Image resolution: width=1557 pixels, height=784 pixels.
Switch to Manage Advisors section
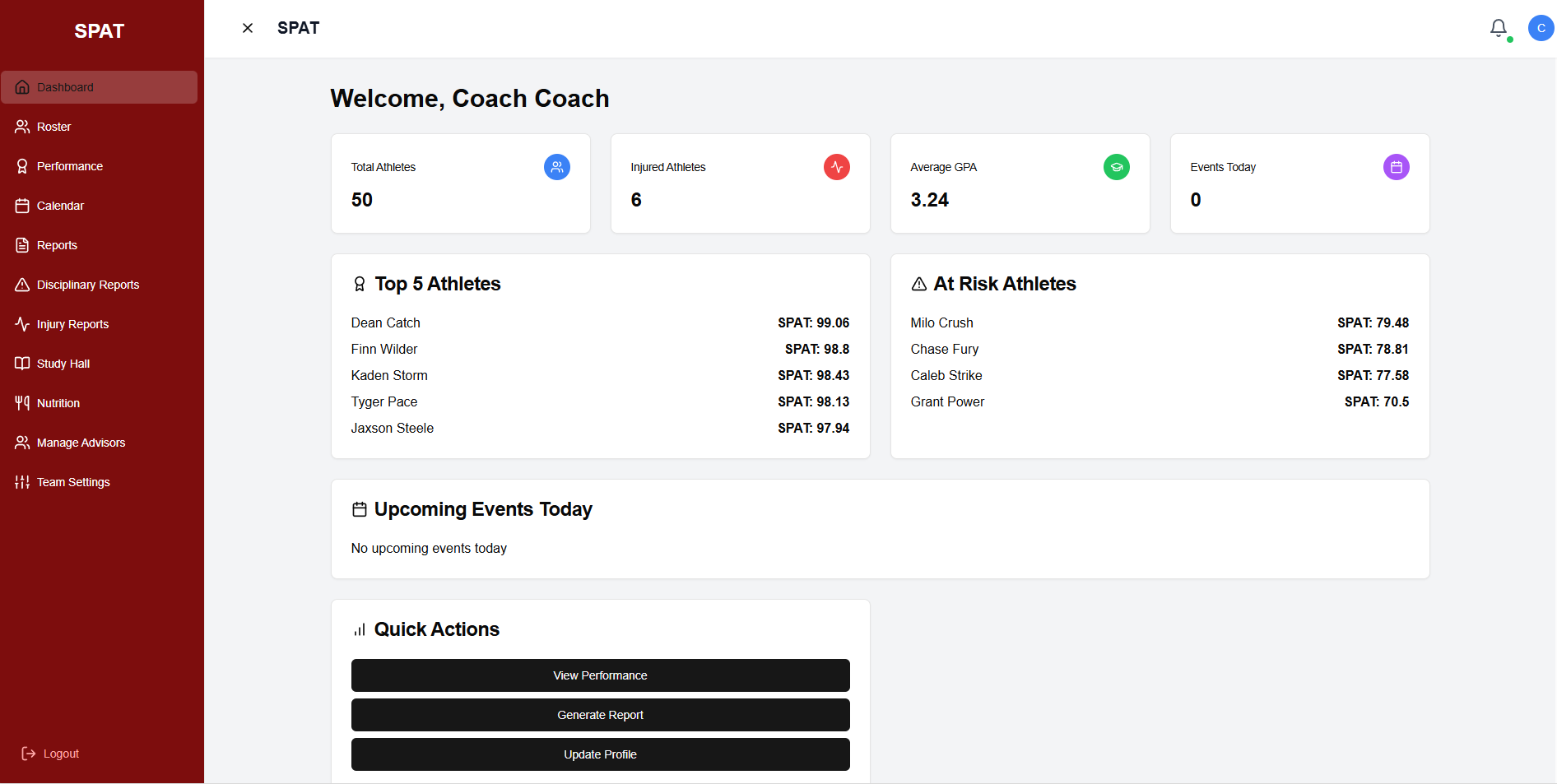click(x=80, y=443)
